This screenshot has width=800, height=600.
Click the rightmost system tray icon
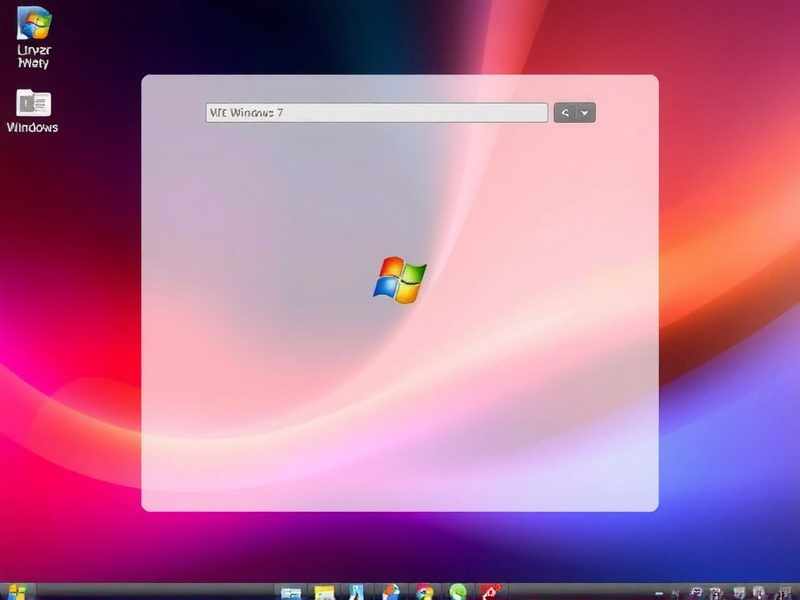click(785, 592)
